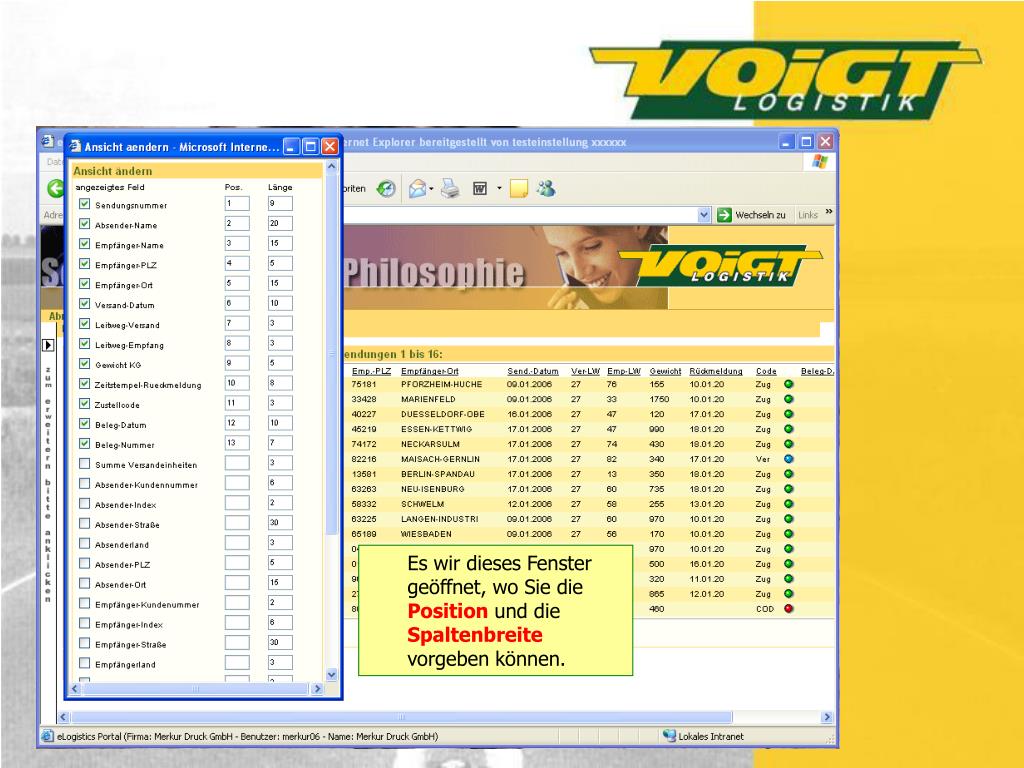
Task: Click the green status dot for SCHWELM row
Action: pos(789,504)
